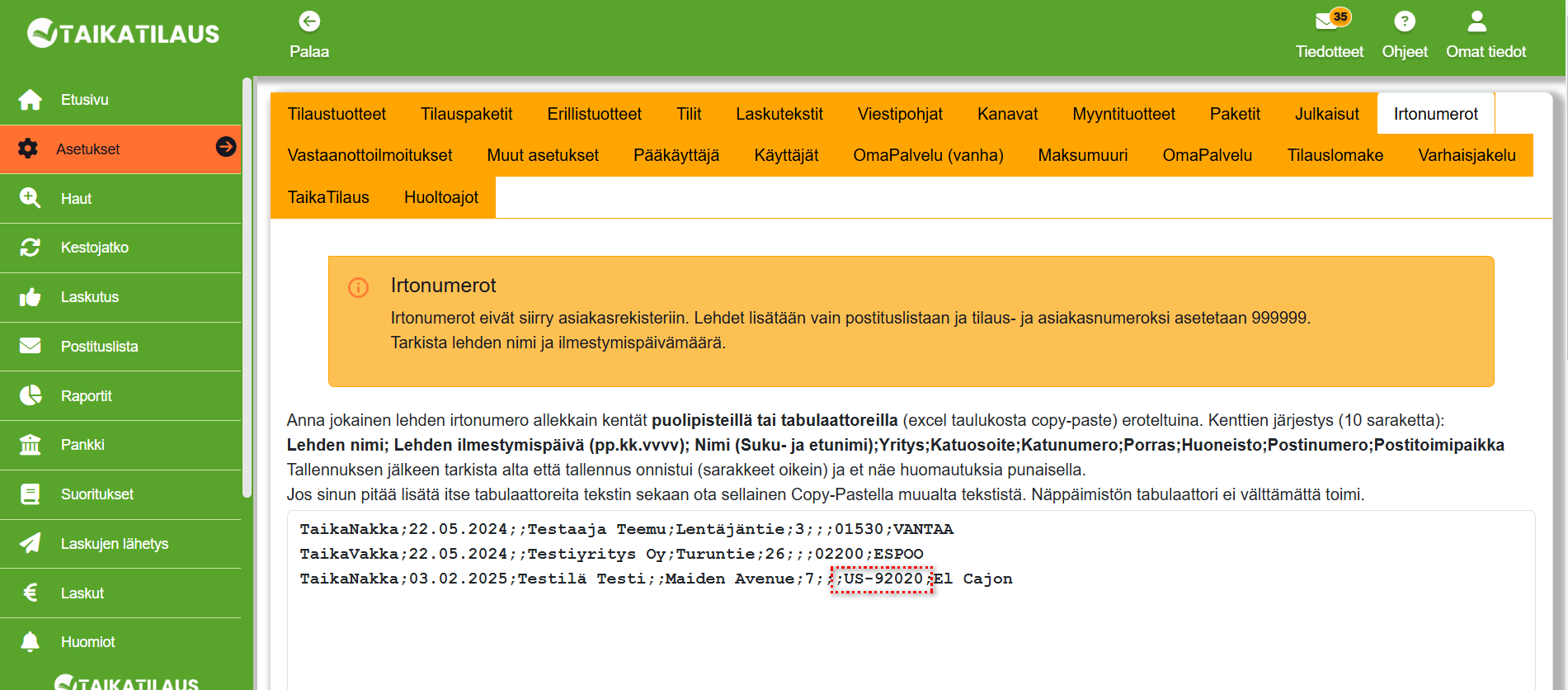
Task: Switch to the Julkaisut tab
Action: point(1326,114)
